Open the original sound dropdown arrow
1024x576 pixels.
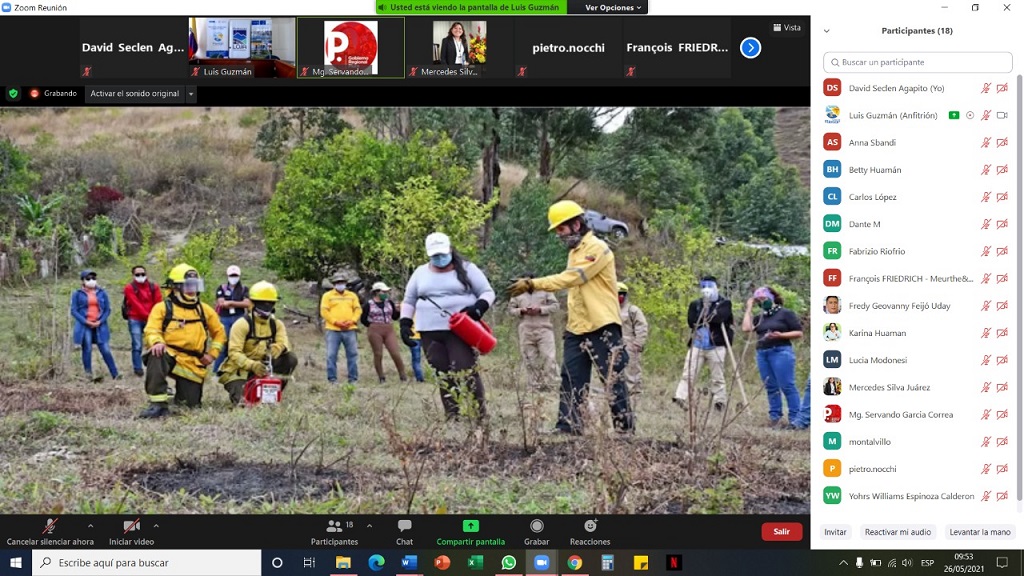pyautogui.click(x=191, y=94)
